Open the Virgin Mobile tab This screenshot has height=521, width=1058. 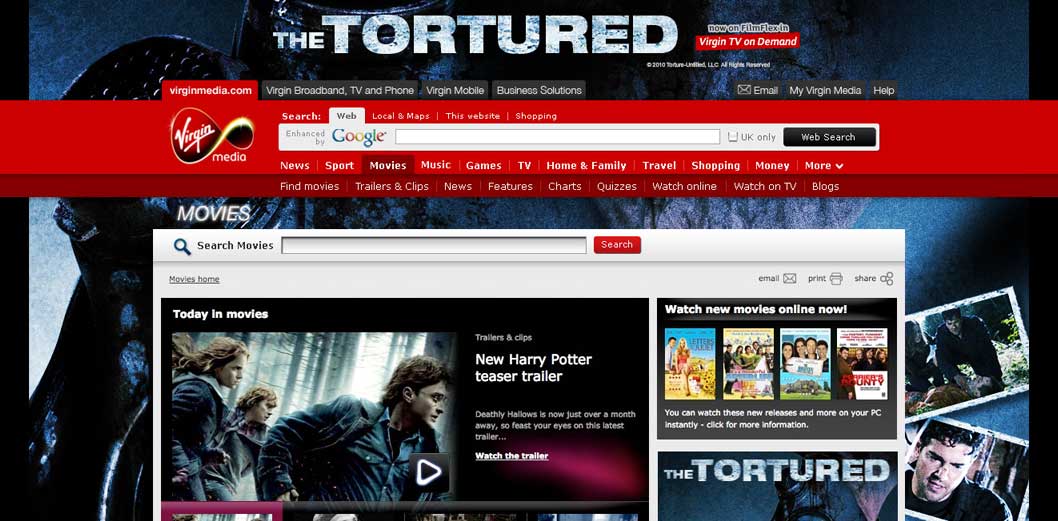point(455,90)
